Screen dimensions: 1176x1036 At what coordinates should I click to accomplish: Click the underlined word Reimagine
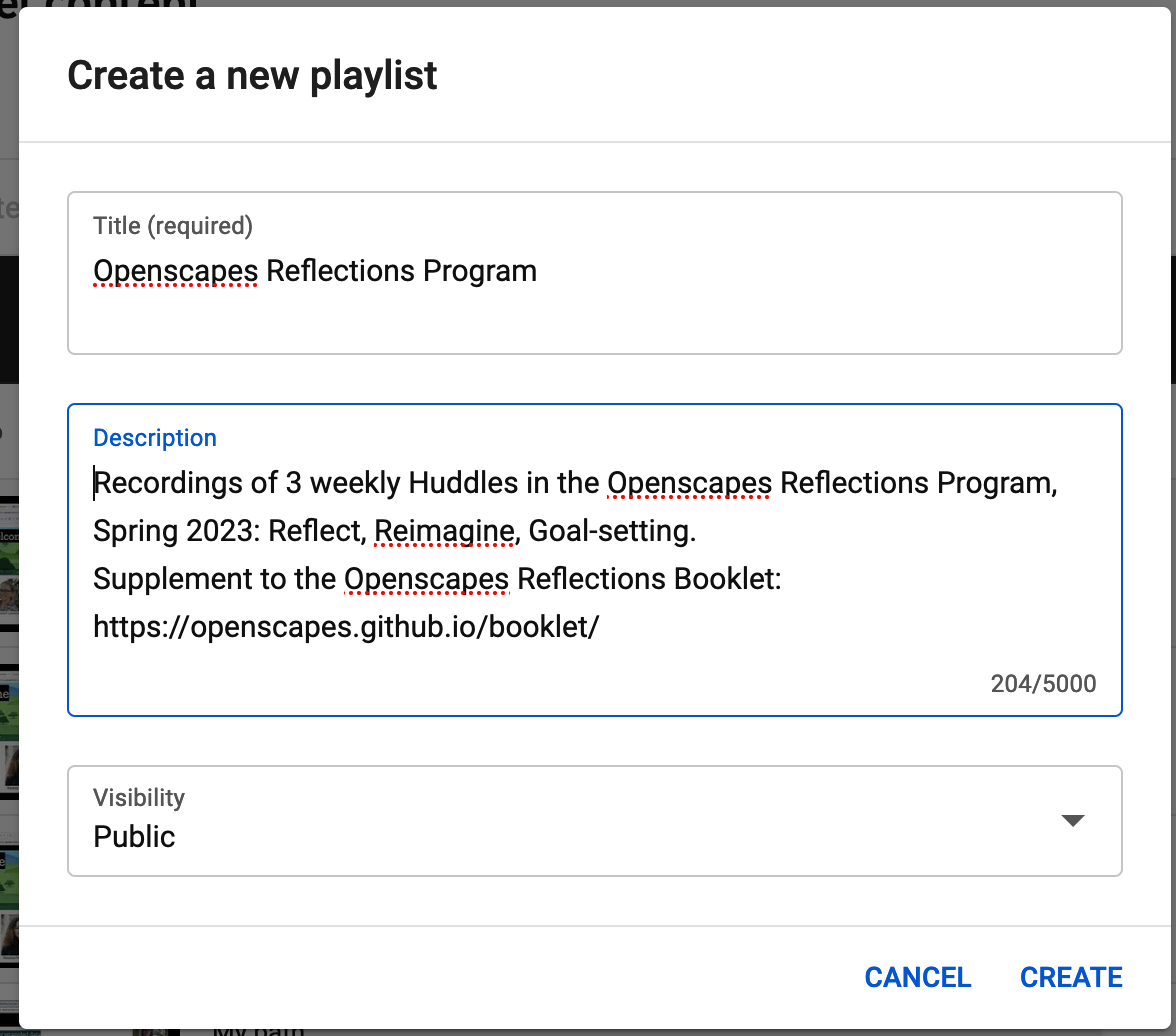point(443,530)
